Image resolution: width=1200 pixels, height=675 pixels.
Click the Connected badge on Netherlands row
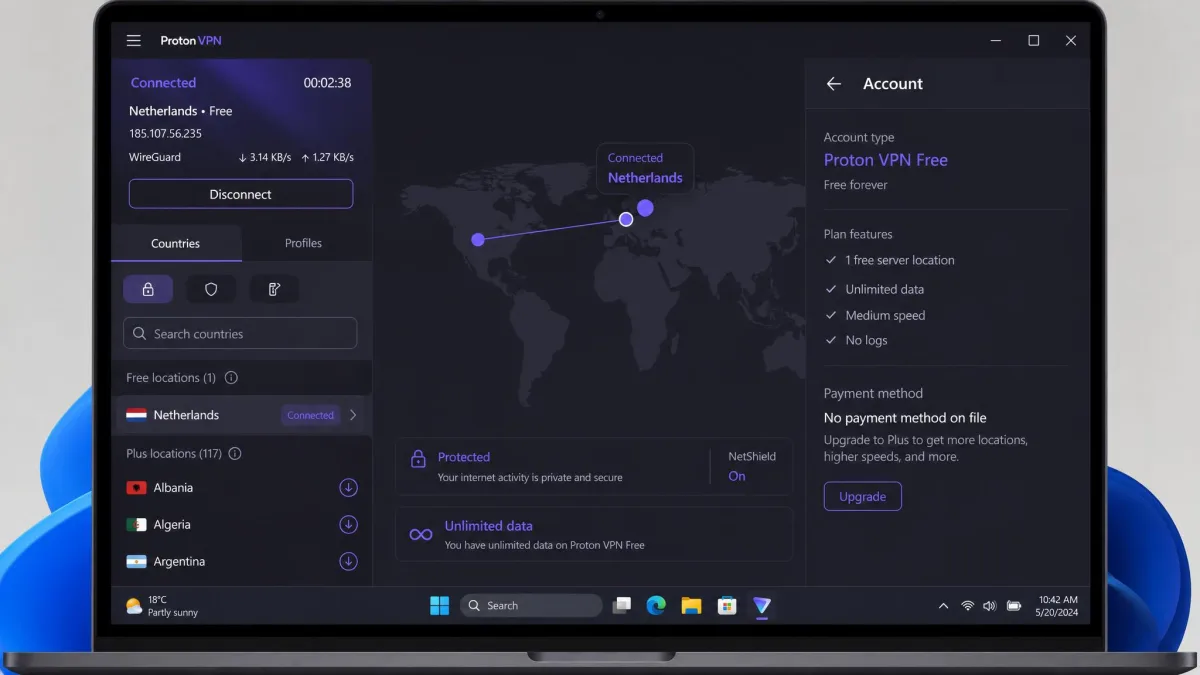coord(311,415)
